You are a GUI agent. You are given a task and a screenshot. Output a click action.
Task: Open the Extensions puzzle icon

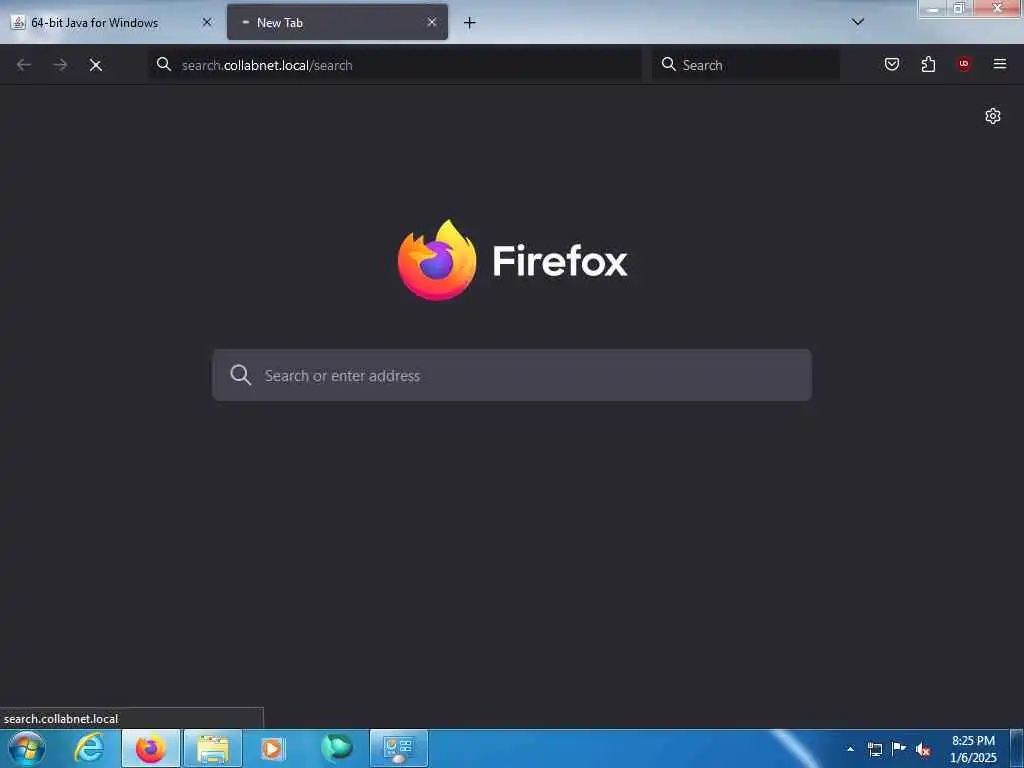[x=928, y=64]
